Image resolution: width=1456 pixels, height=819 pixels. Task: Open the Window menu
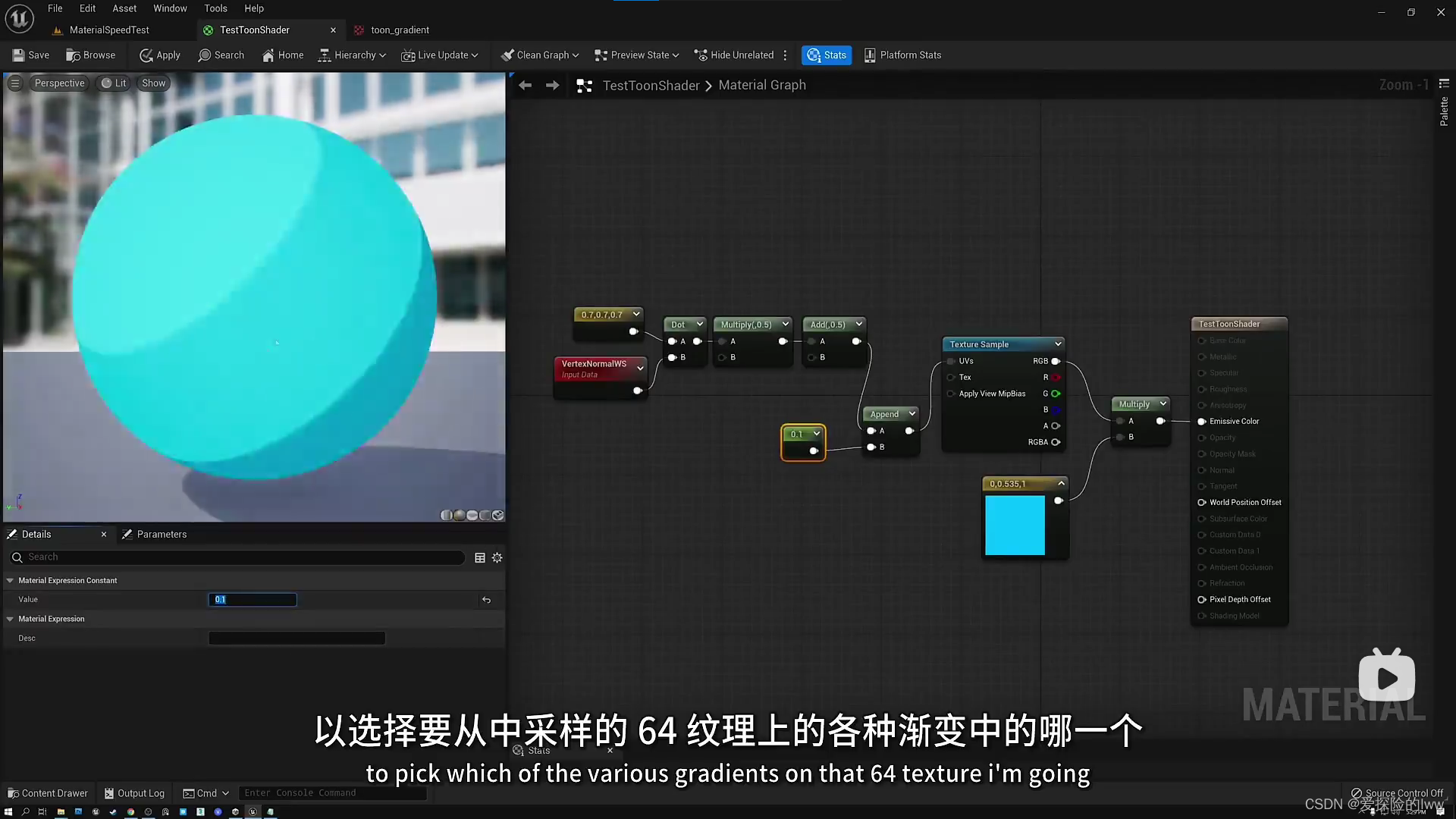(x=170, y=8)
